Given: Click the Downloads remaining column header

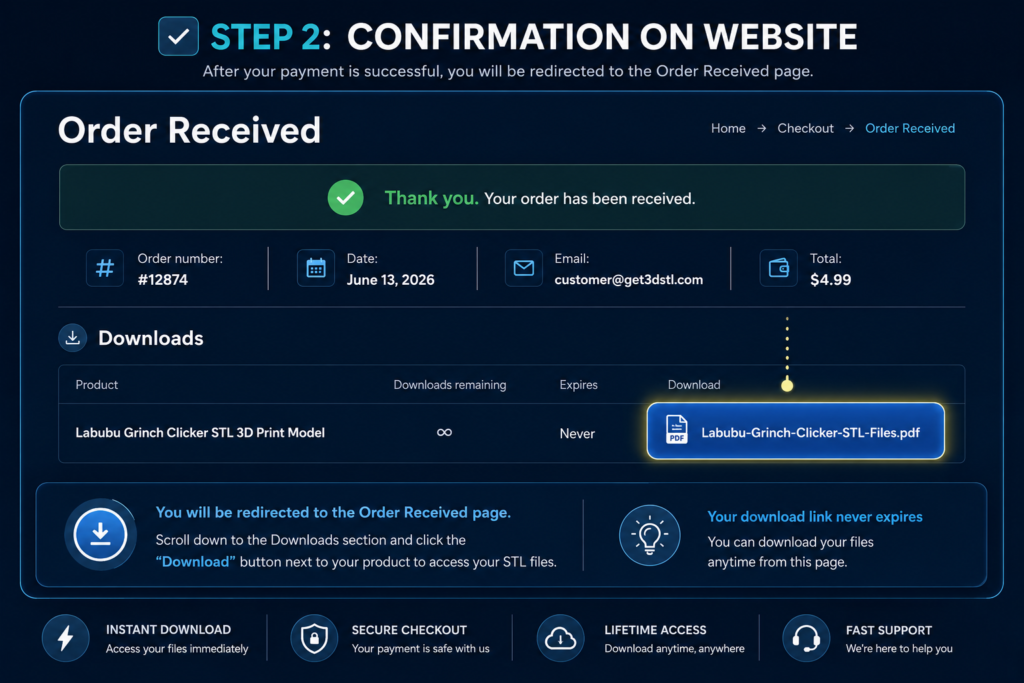Looking at the screenshot, I should (x=449, y=385).
